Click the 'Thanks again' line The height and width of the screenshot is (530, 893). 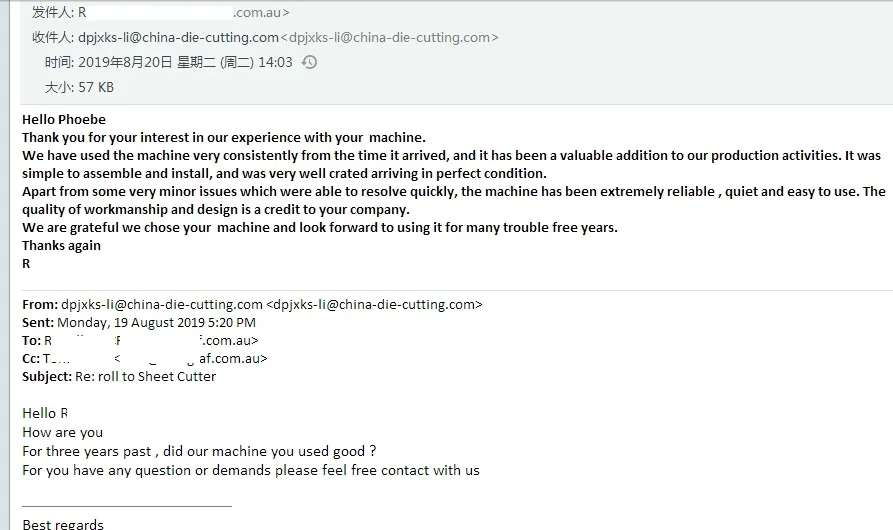click(61, 245)
